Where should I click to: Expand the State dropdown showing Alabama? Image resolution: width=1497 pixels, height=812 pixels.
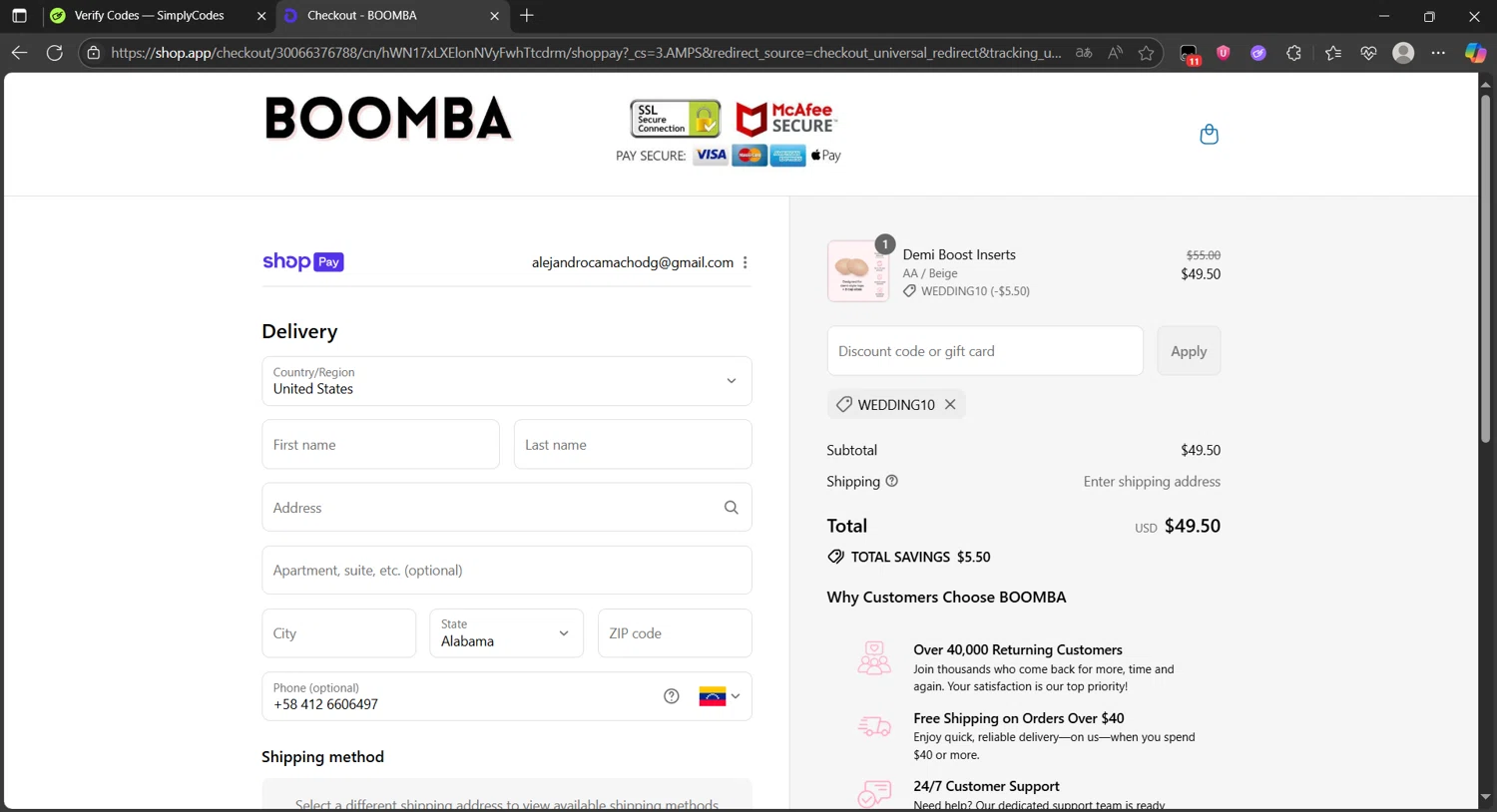(x=506, y=633)
